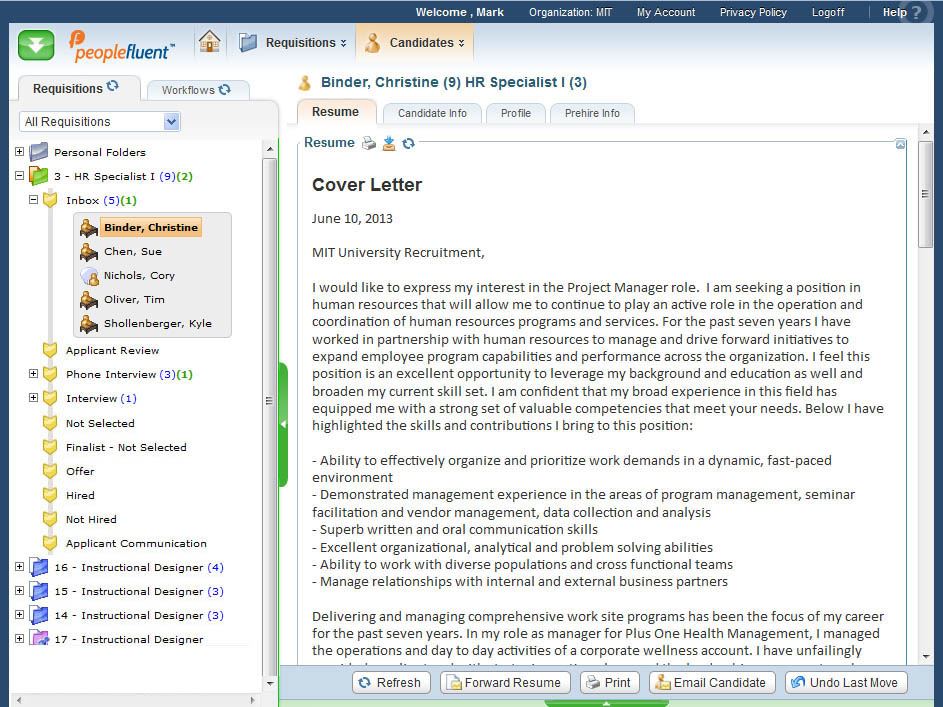This screenshot has height=707, width=943.
Task: Click the resume download icon
Action: click(389, 143)
